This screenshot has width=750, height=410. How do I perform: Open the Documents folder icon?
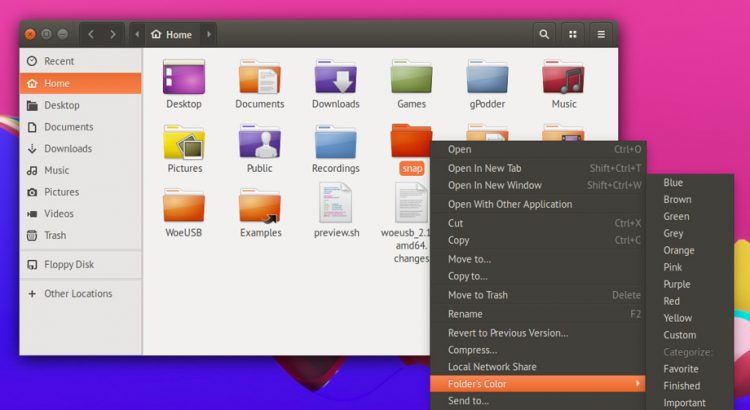(260, 77)
